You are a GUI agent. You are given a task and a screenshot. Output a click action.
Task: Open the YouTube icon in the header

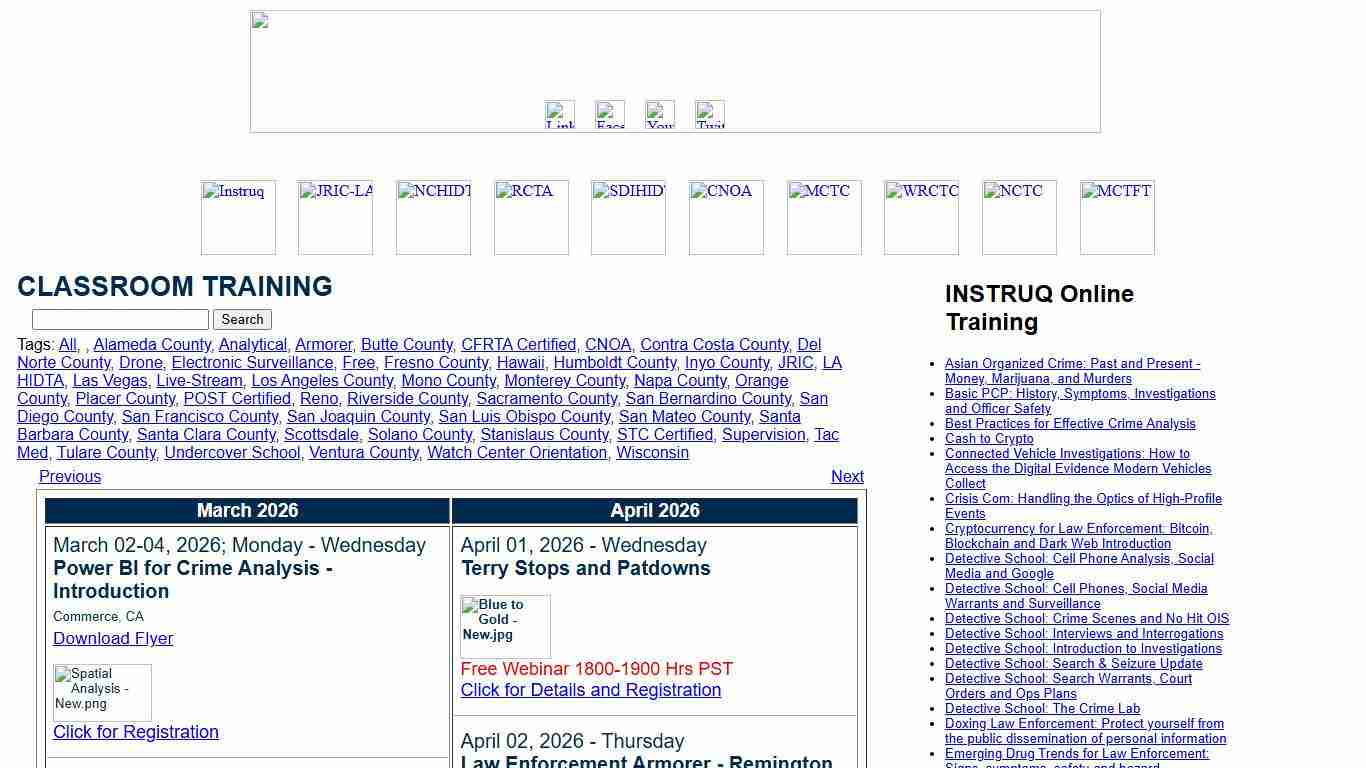(x=660, y=115)
